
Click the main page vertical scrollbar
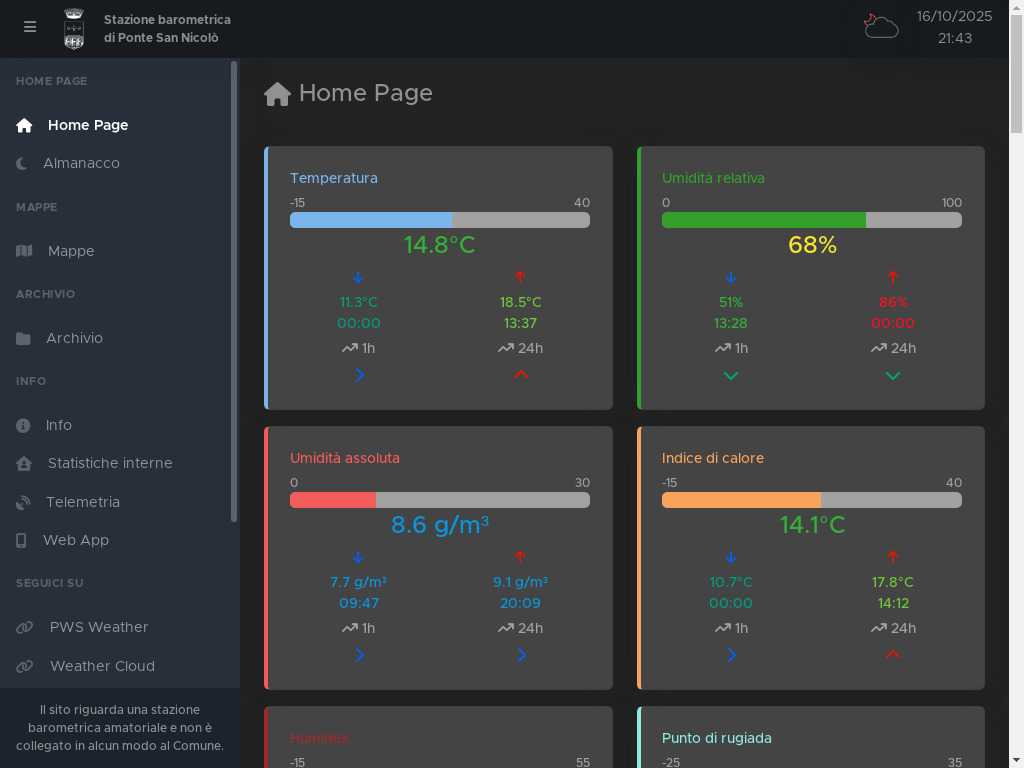1016,100
